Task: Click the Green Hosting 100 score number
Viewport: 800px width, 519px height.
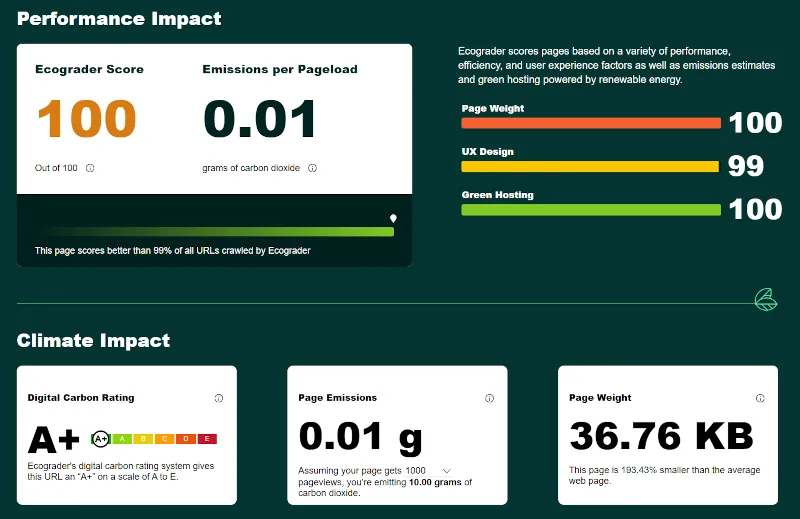Action: [755, 209]
